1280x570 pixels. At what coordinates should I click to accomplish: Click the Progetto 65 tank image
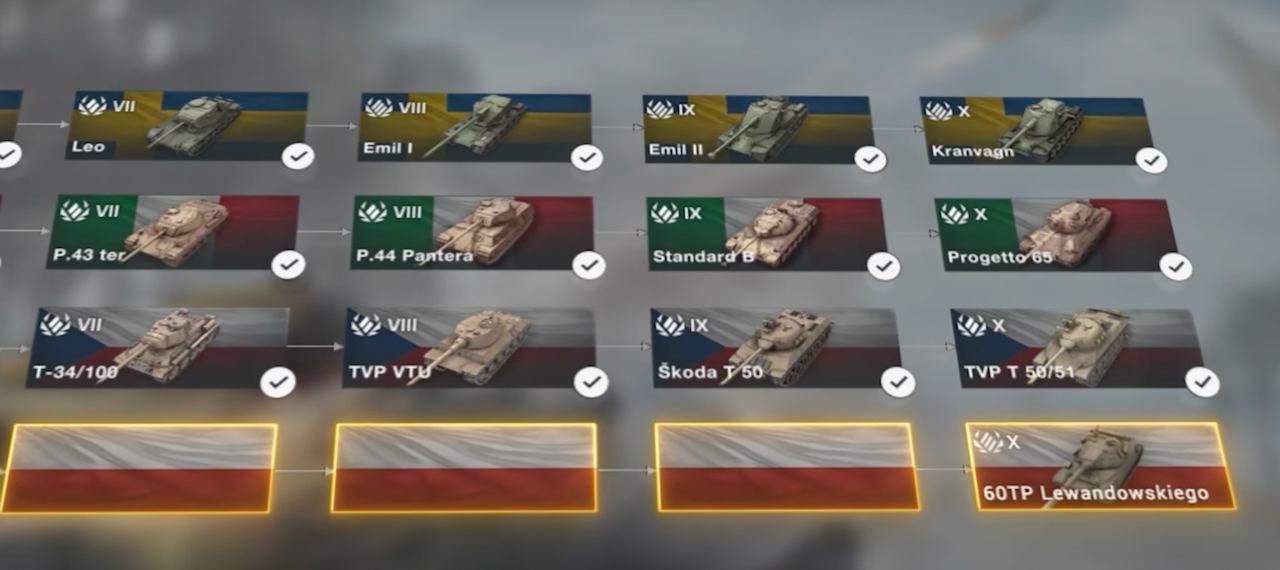point(1064,232)
